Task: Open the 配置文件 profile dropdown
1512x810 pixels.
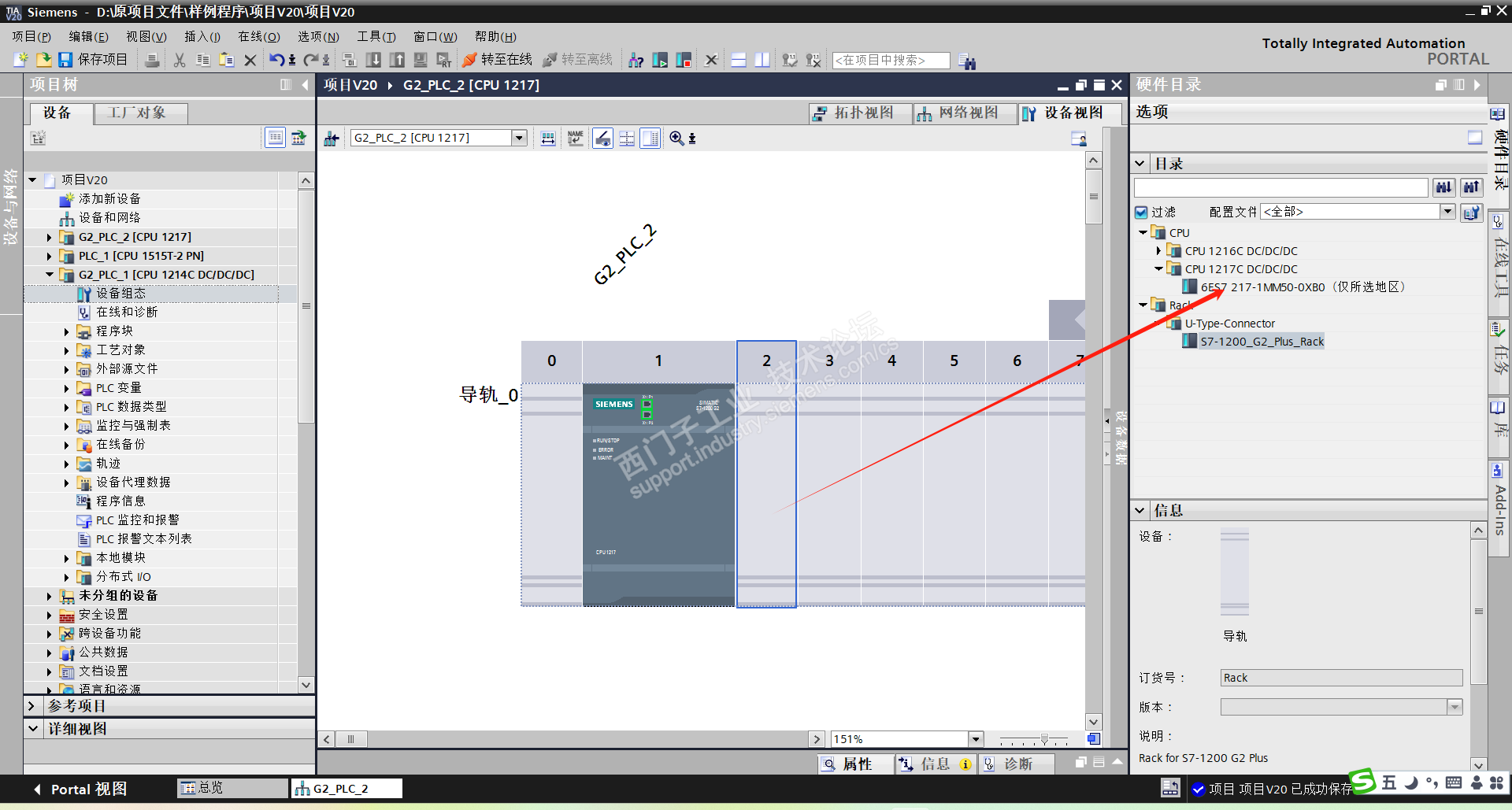Action: (1447, 211)
